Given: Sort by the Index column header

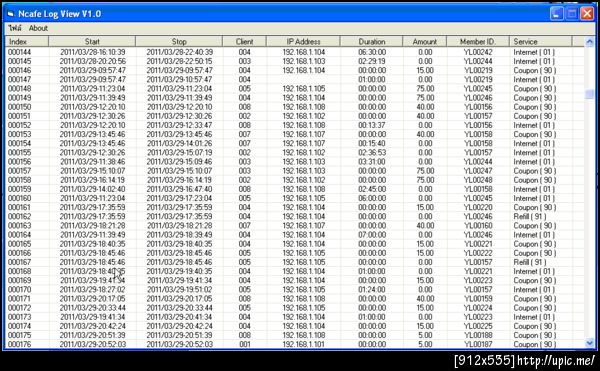Looking at the screenshot, I should [x=27, y=41].
